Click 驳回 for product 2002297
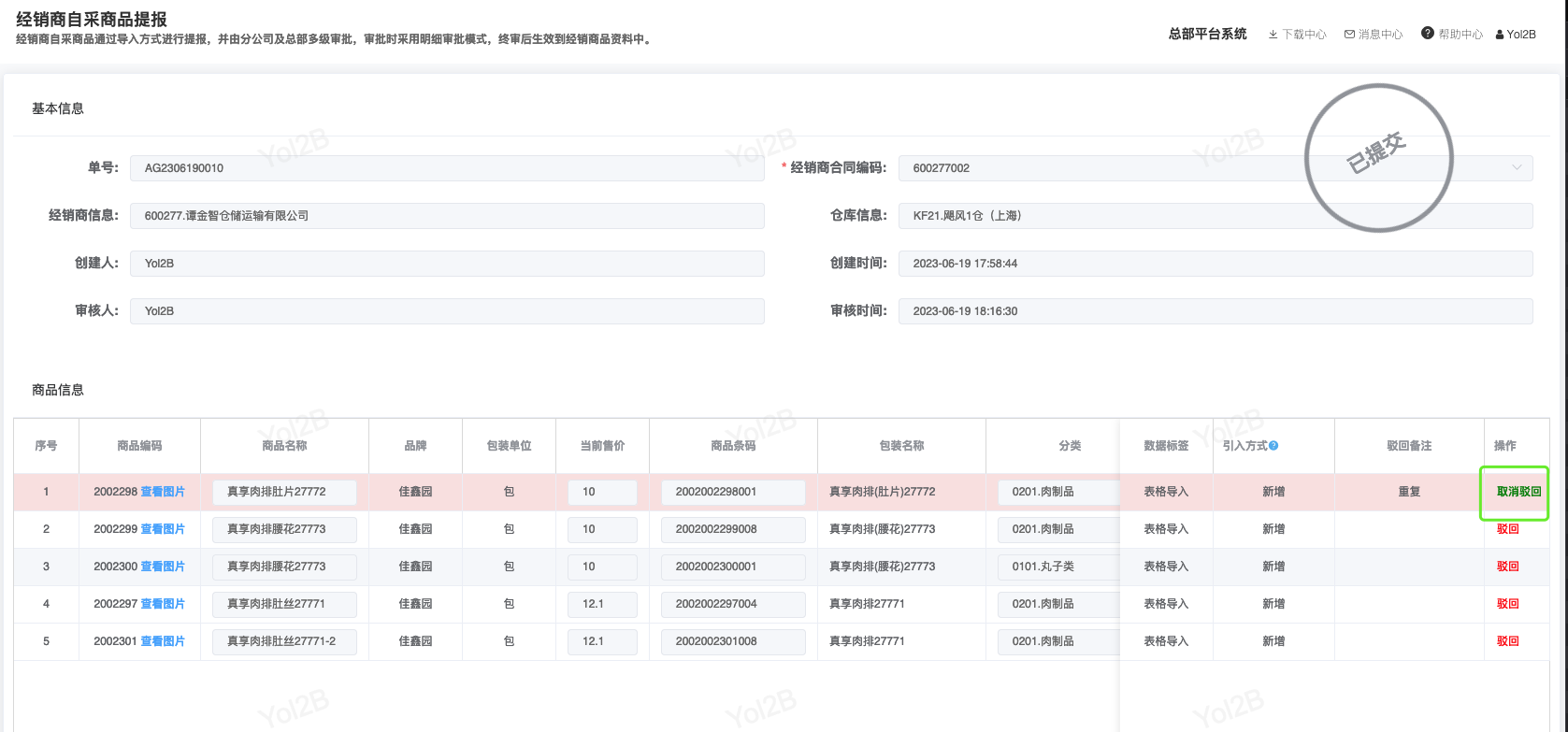Viewport: 1568px width, 732px height. [1507, 604]
